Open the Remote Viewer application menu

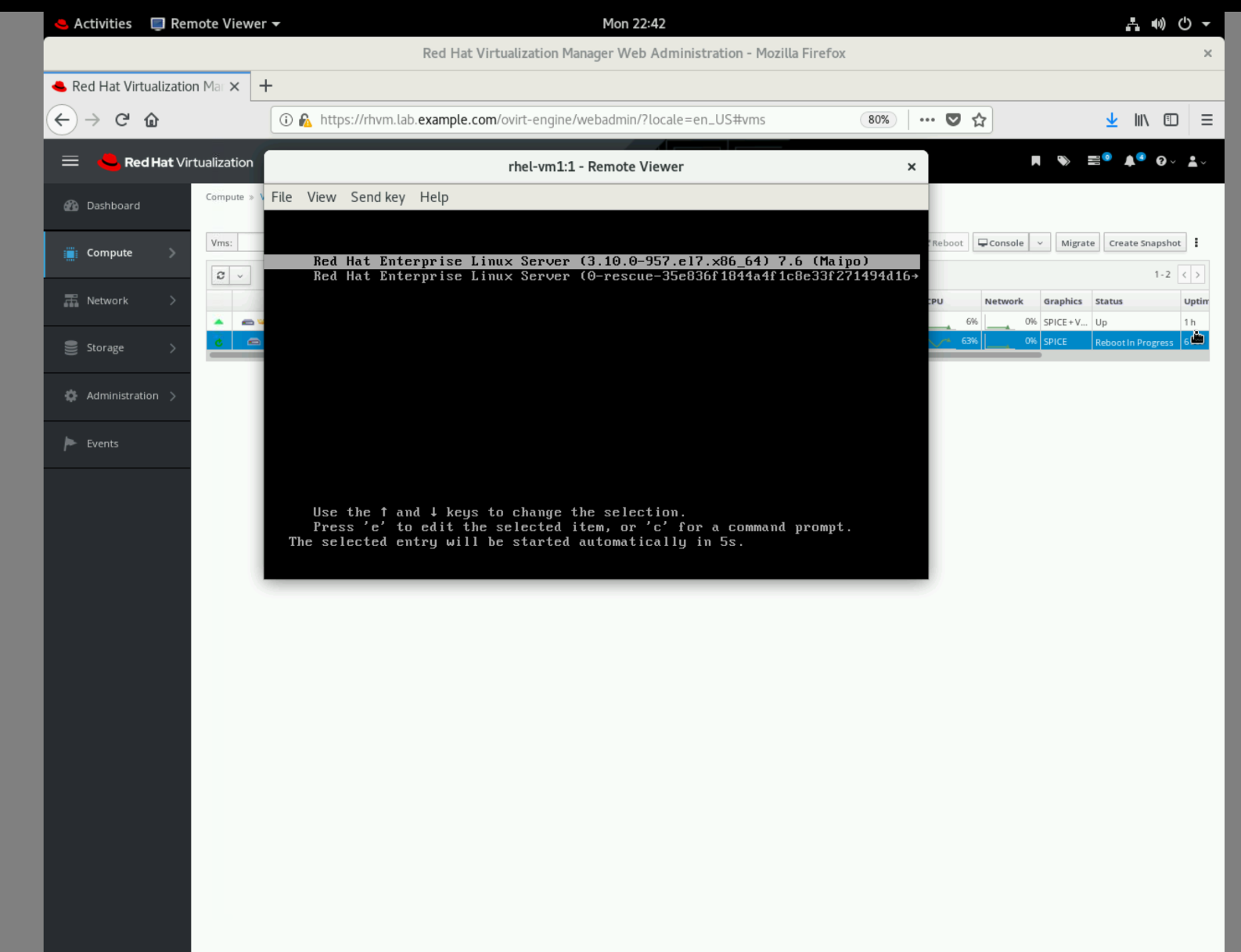point(215,23)
